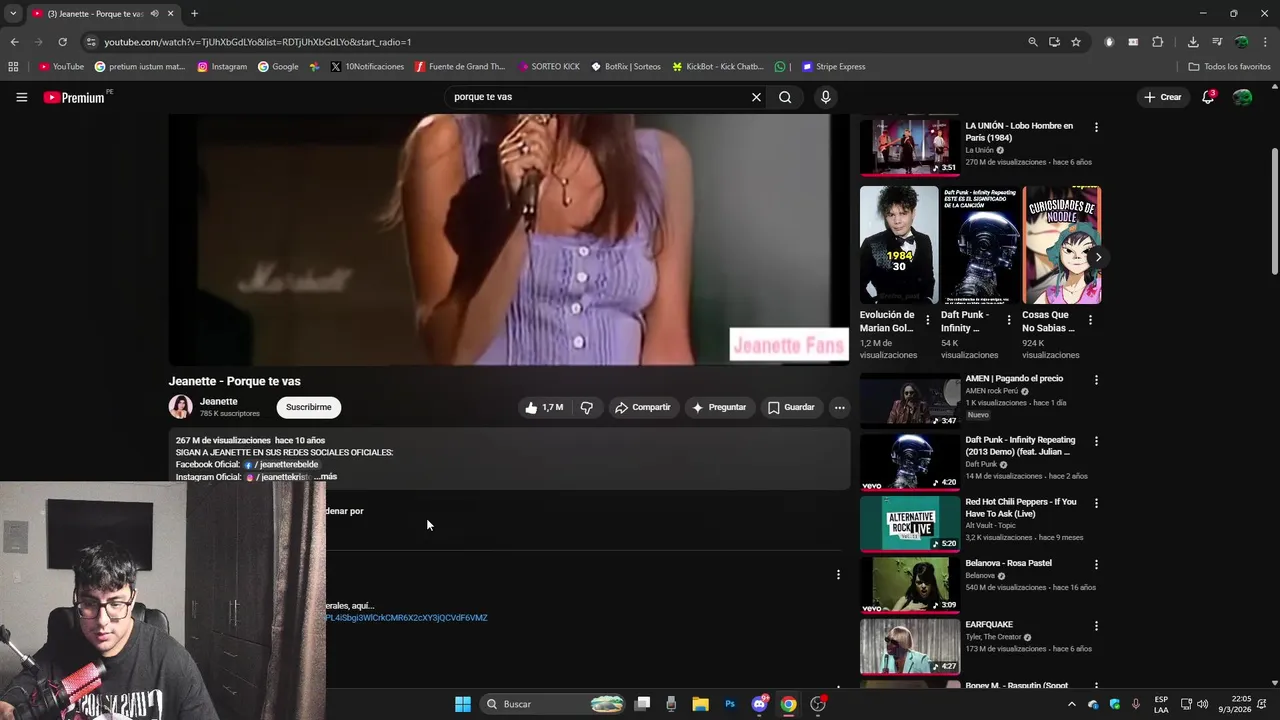Reload the page with the refresh icon
Image resolution: width=1280 pixels, height=720 pixels.
pyautogui.click(x=62, y=42)
